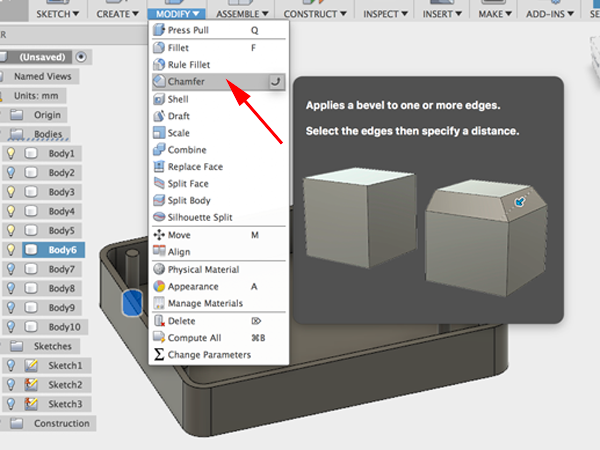Click the Body1 body icon
The width and height of the screenshot is (600, 450).
tap(31, 153)
